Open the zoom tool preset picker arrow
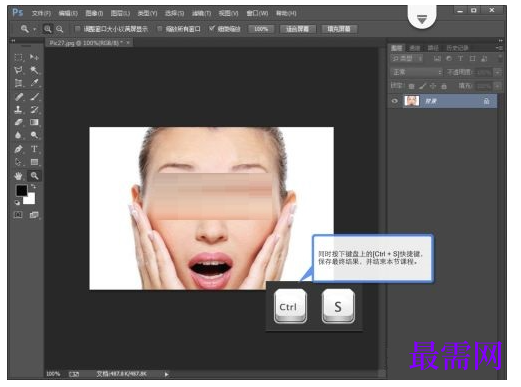This screenshot has width=521, height=387. 35,29
